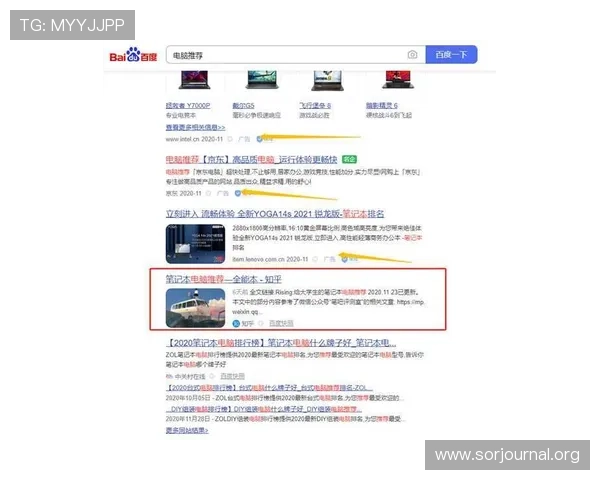Open the 暗影精灵 6 laptop image
The height and width of the screenshot is (480, 600).
[398, 80]
